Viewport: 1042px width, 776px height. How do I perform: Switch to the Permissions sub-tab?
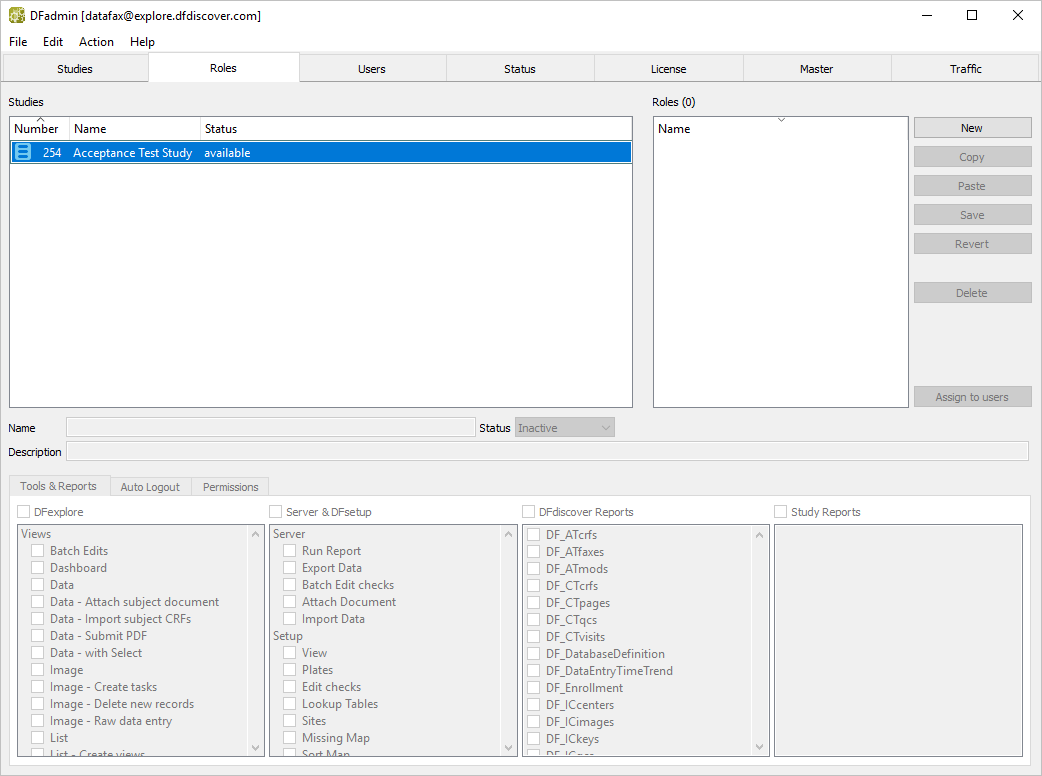tap(230, 487)
